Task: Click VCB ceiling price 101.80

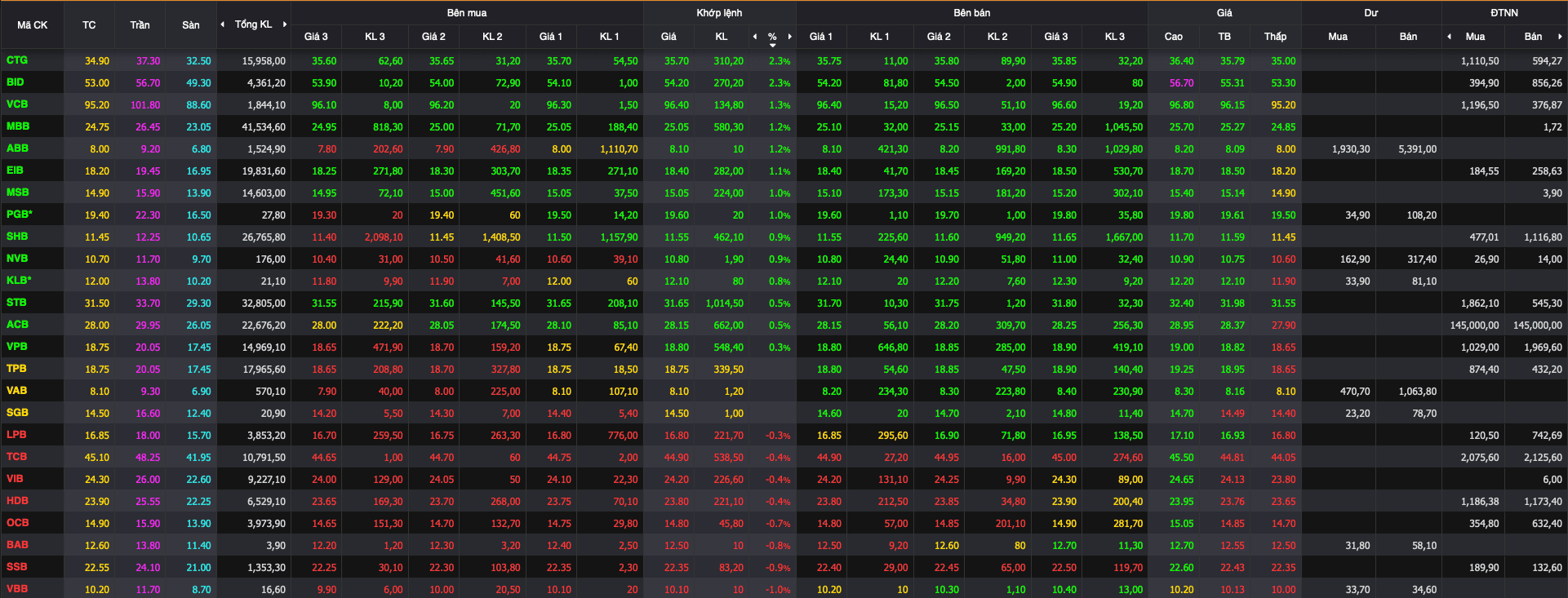Action: coord(145,105)
